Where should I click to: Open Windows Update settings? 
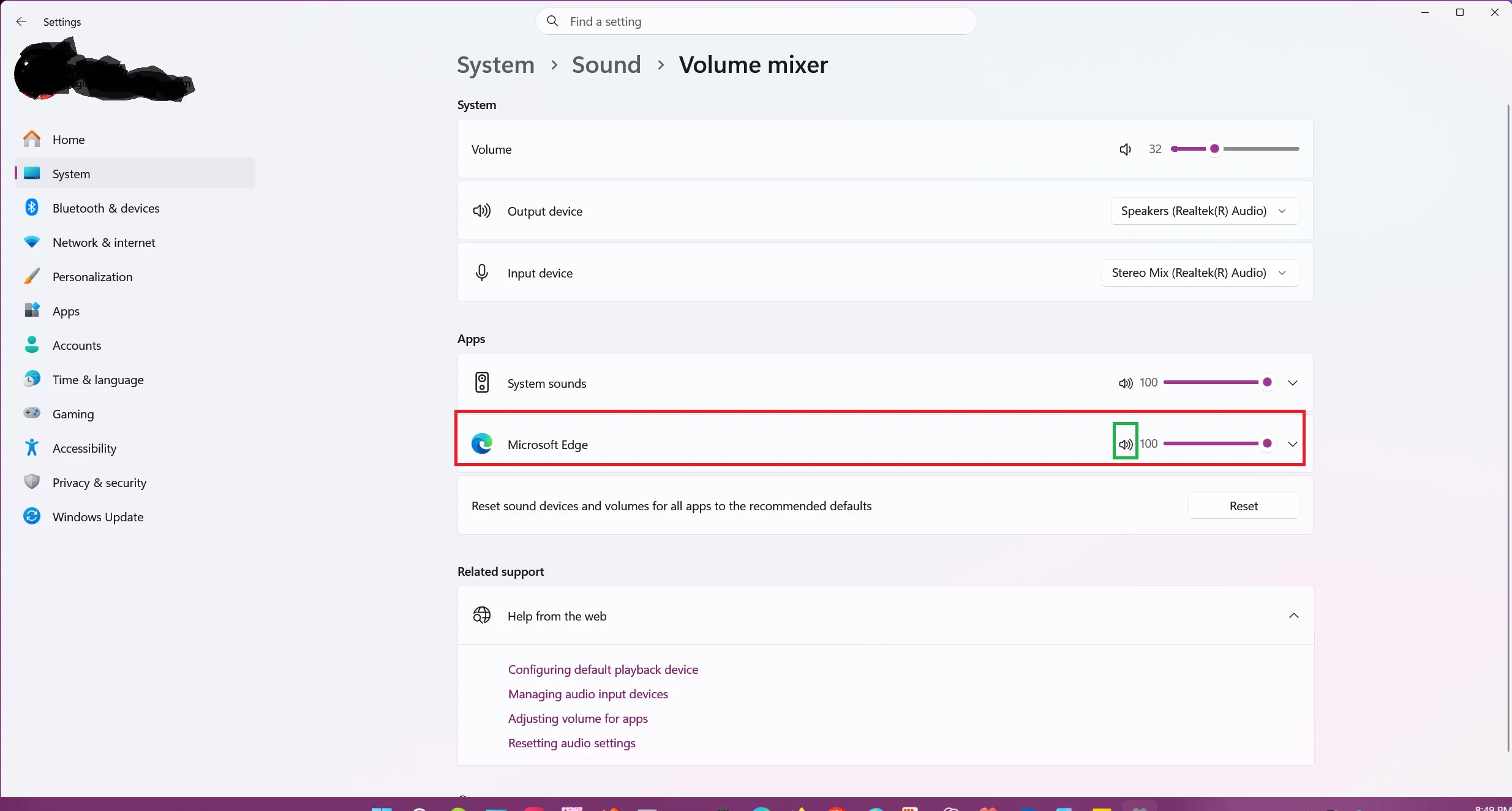pyautogui.click(x=135, y=517)
